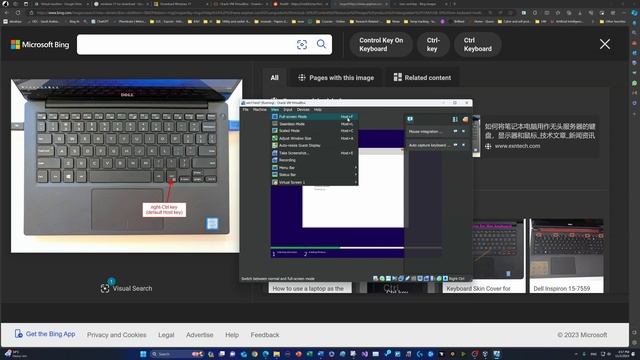Click the Dell laptop keyboard image
Screen dimensions: 640x360
[126, 165]
